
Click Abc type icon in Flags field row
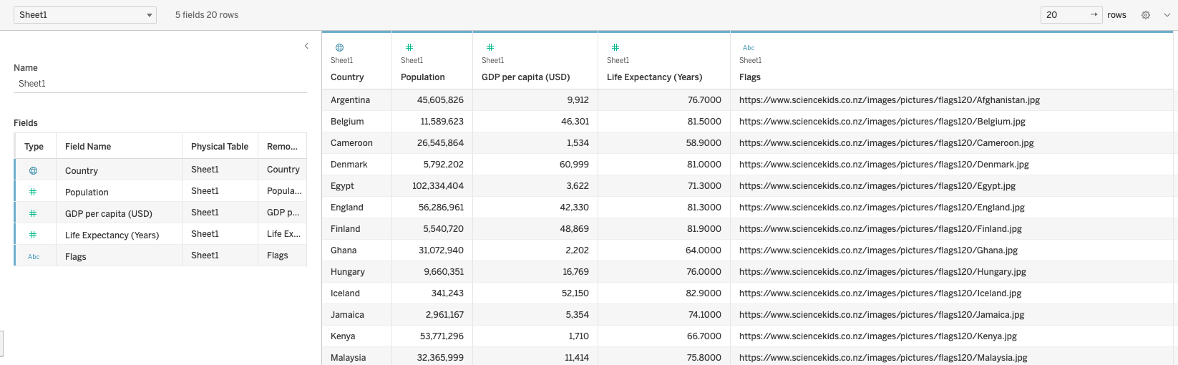(33, 256)
